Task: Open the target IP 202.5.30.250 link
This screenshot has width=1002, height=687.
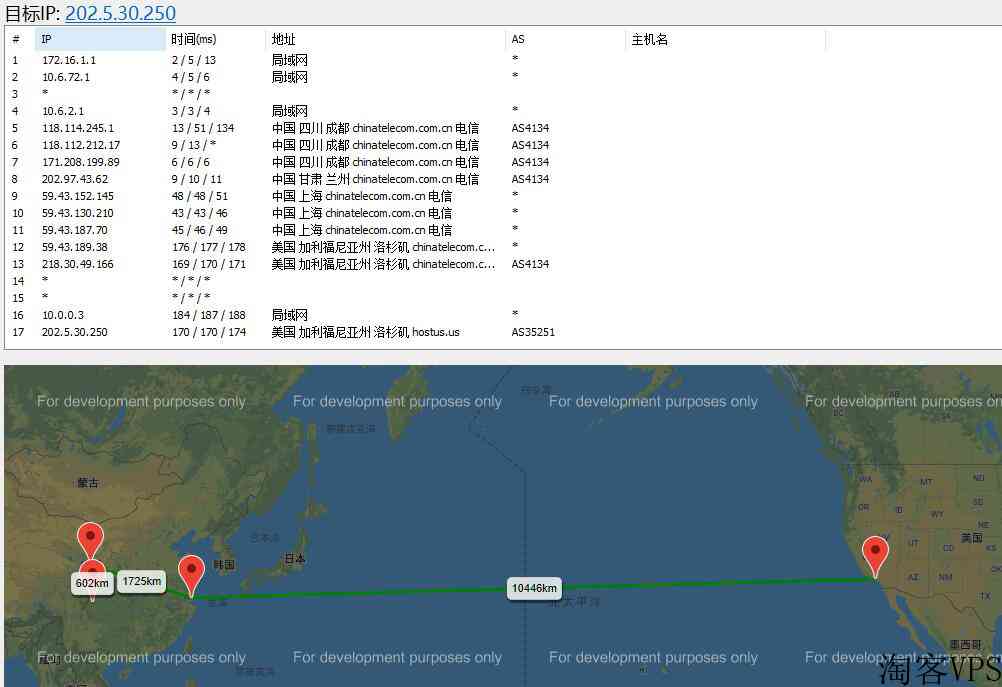Action: coord(120,13)
